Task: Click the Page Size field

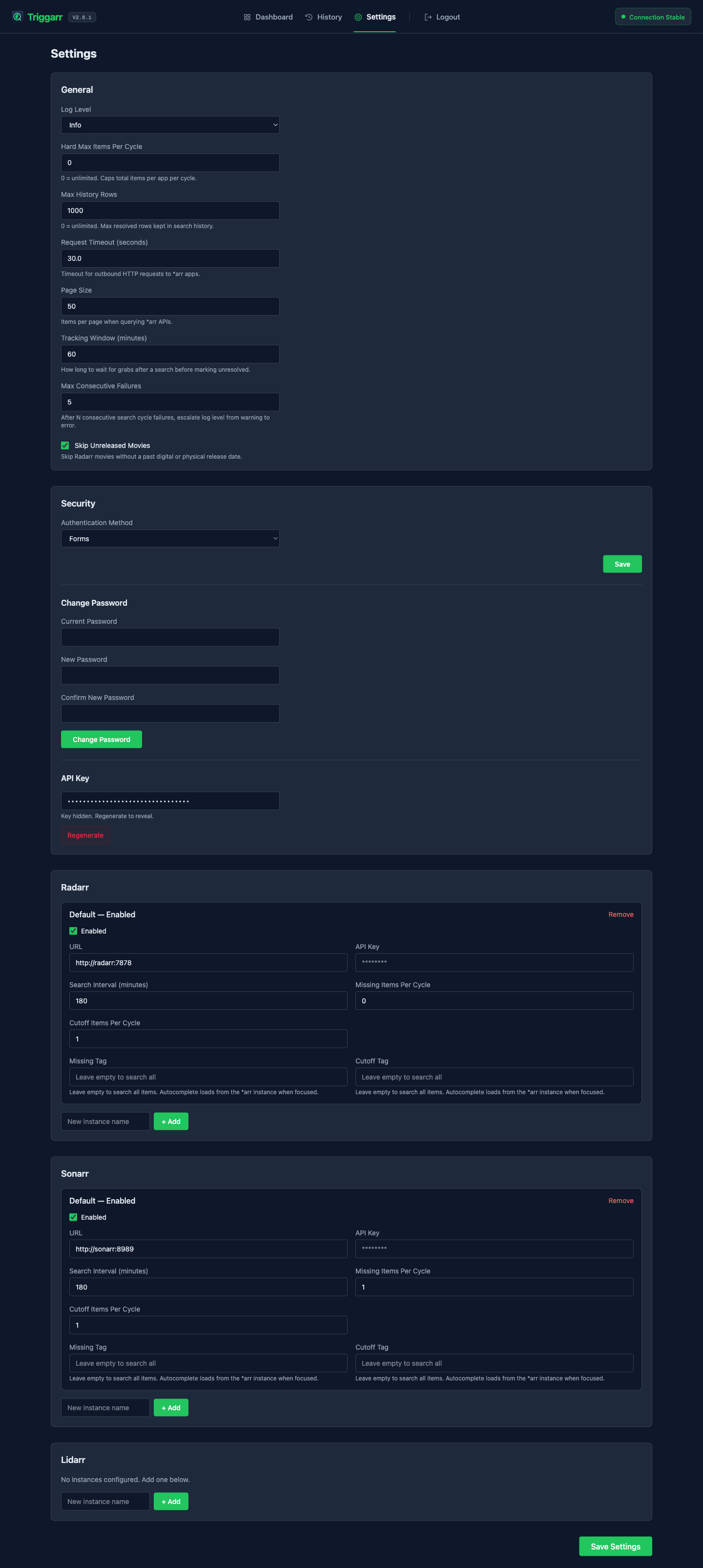Action: click(x=170, y=306)
